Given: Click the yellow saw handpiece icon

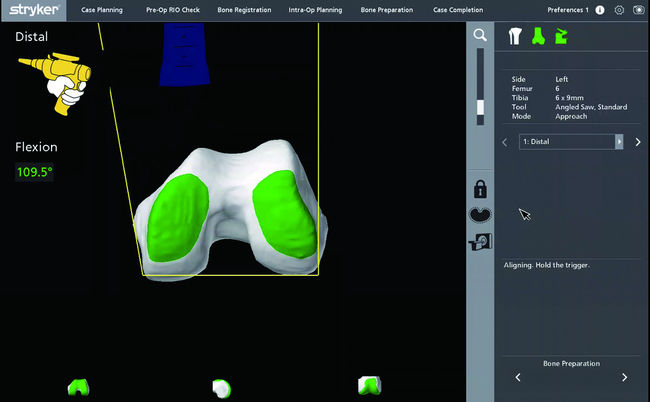Looking at the screenshot, I should [55, 83].
